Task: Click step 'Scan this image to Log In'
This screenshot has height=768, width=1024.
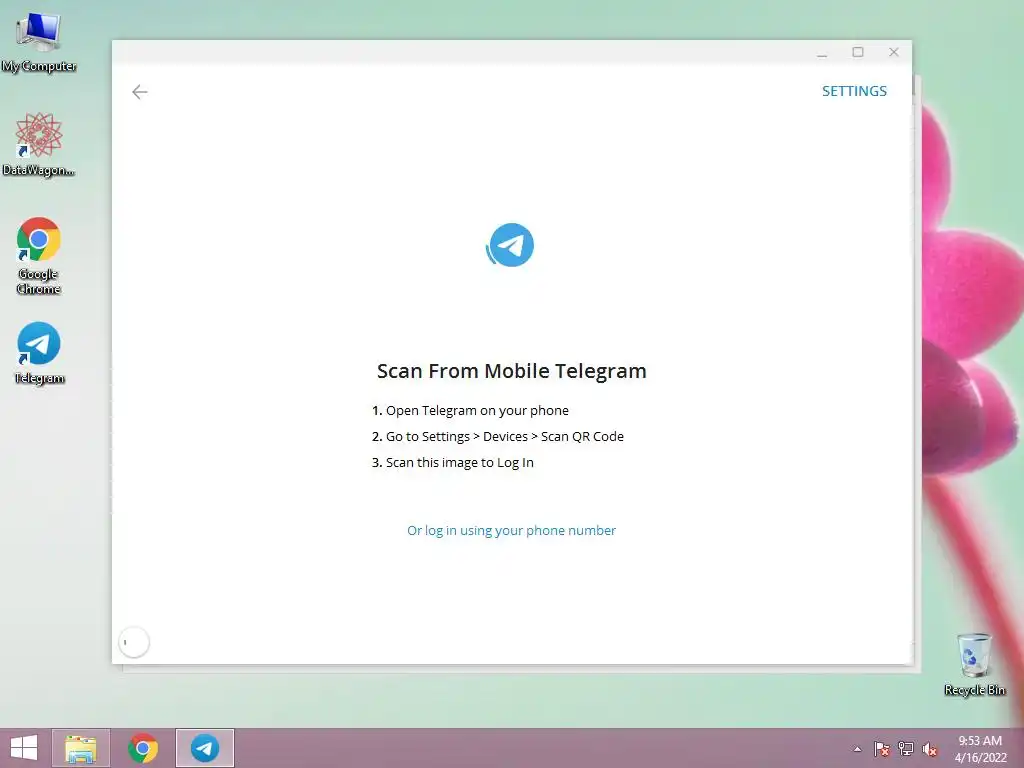Action: (x=453, y=462)
